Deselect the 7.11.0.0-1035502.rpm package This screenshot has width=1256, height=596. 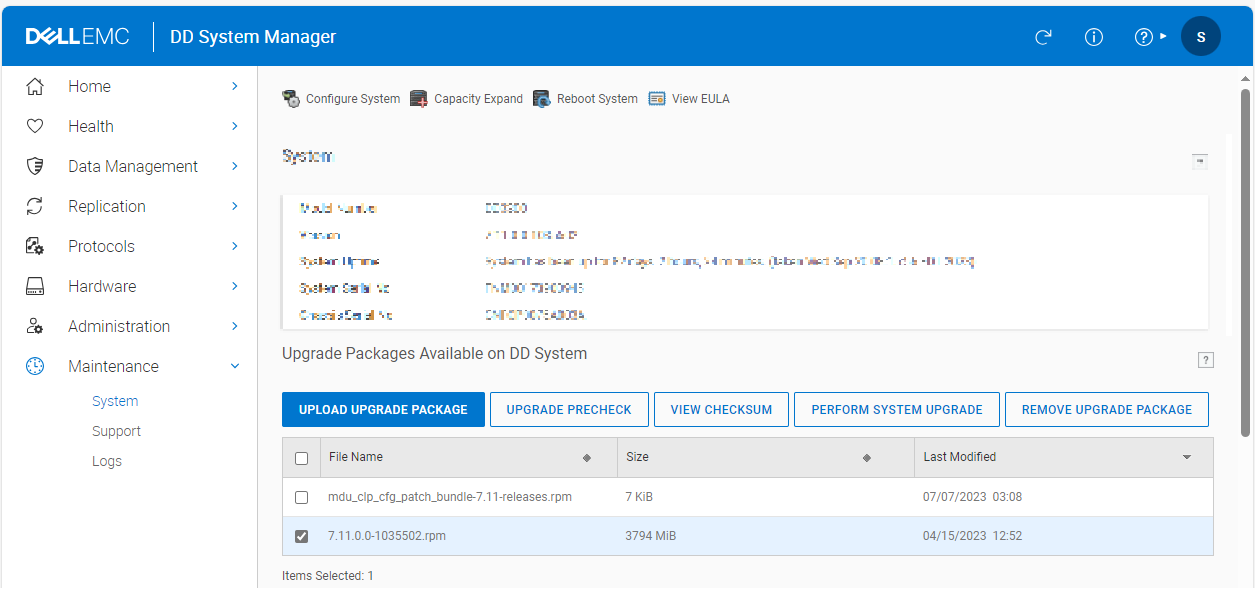(x=301, y=536)
